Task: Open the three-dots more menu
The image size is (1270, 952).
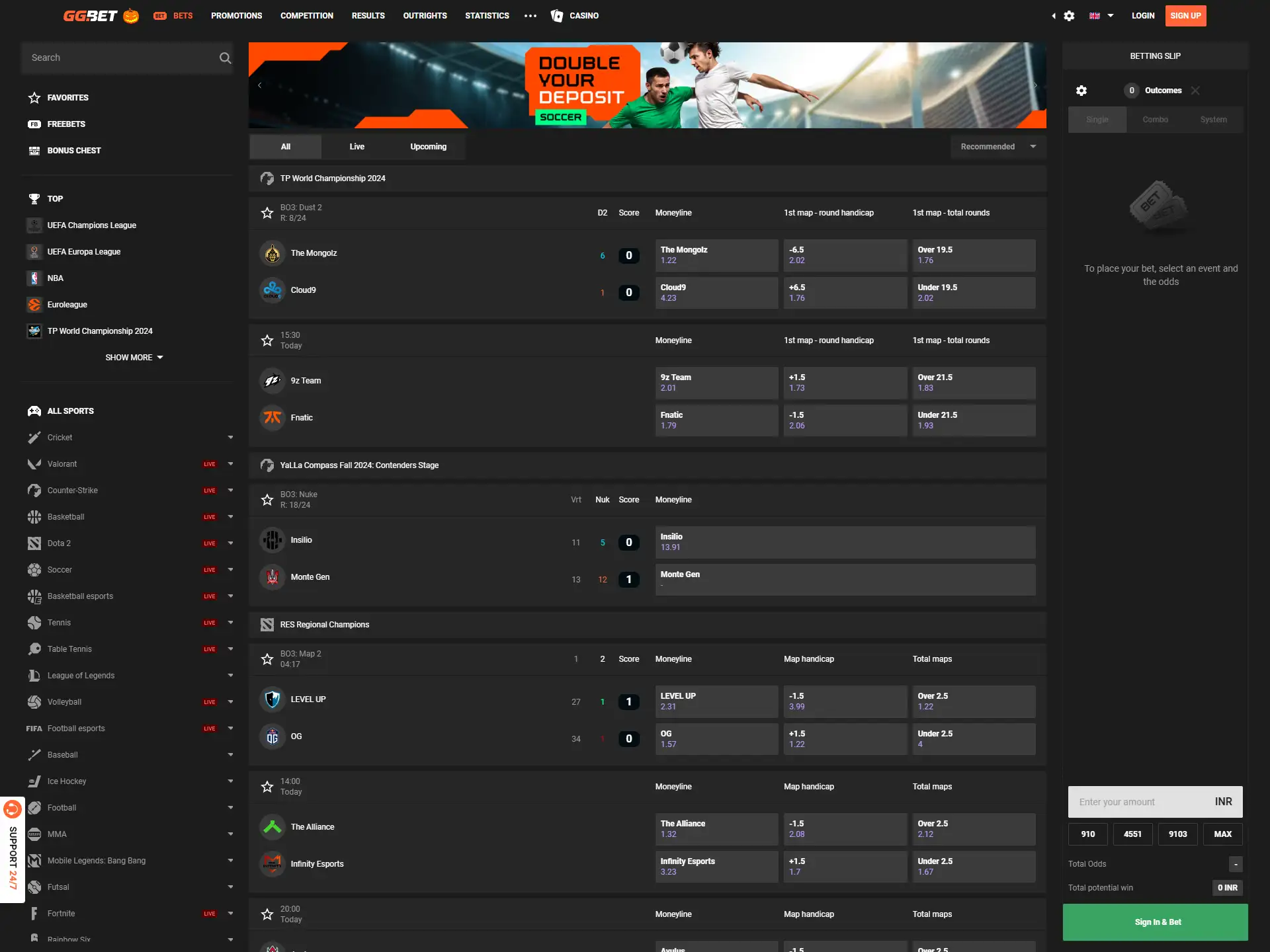Action: pyautogui.click(x=530, y=16)
